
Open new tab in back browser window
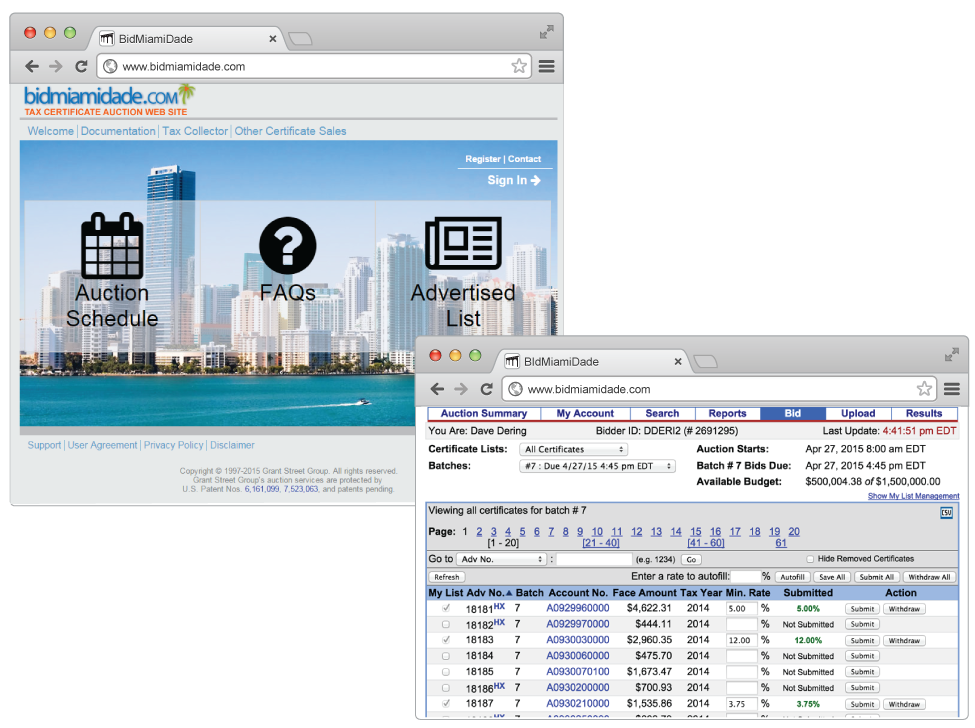(x=300, y=39)
